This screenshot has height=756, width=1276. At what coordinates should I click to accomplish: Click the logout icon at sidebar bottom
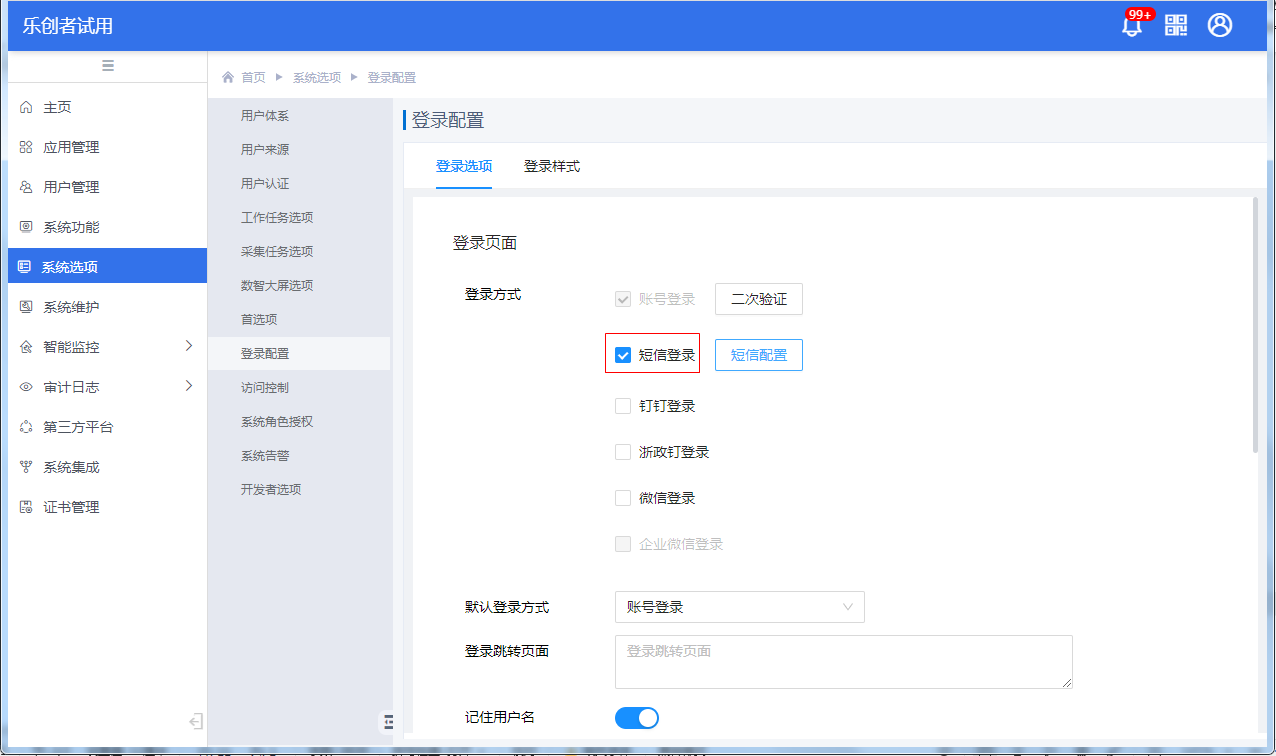tap(195, 721)
